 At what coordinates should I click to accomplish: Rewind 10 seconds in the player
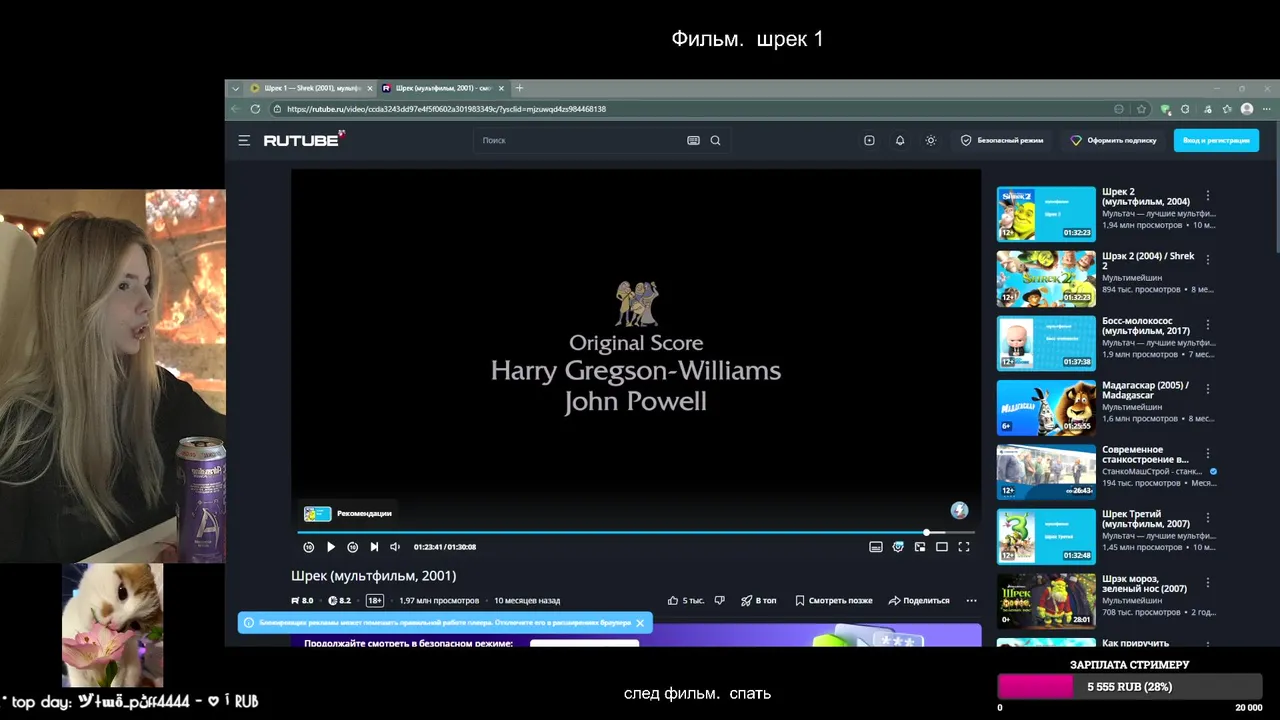point(308,547)
